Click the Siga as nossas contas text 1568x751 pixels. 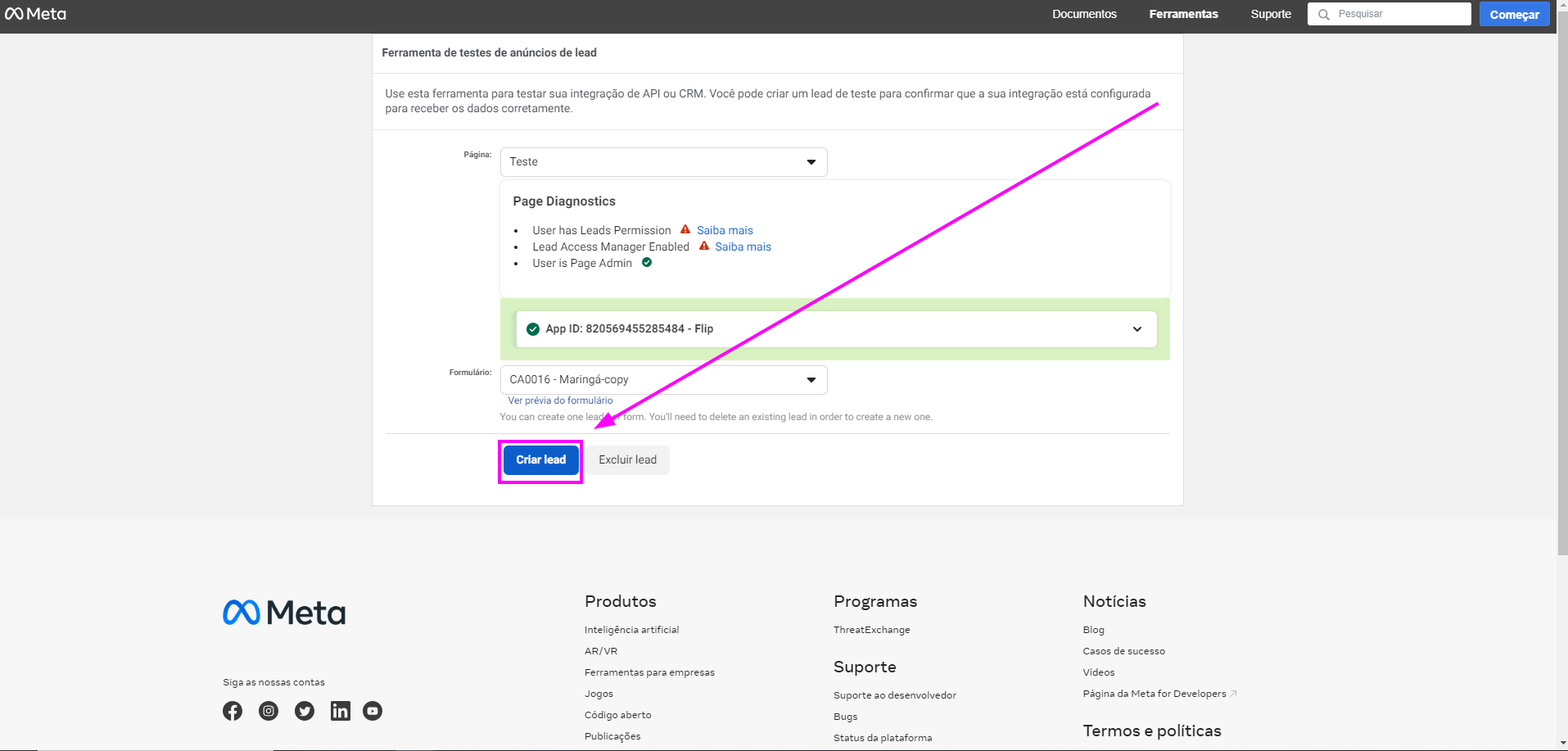click(x=273, y=682)
